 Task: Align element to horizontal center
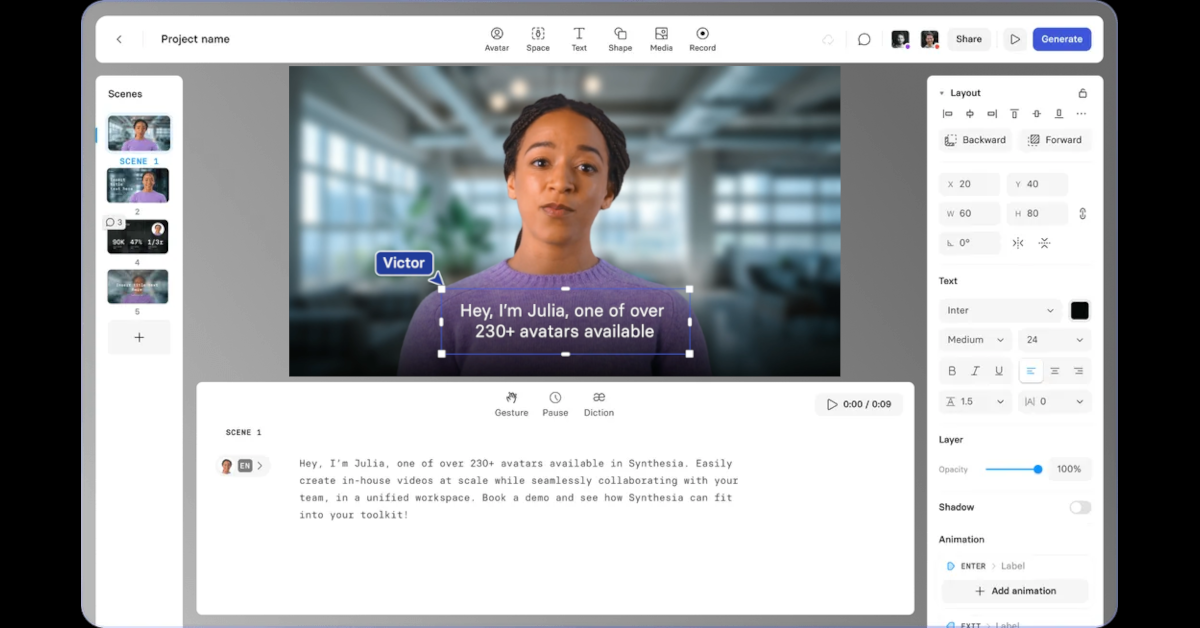(970, 114)
